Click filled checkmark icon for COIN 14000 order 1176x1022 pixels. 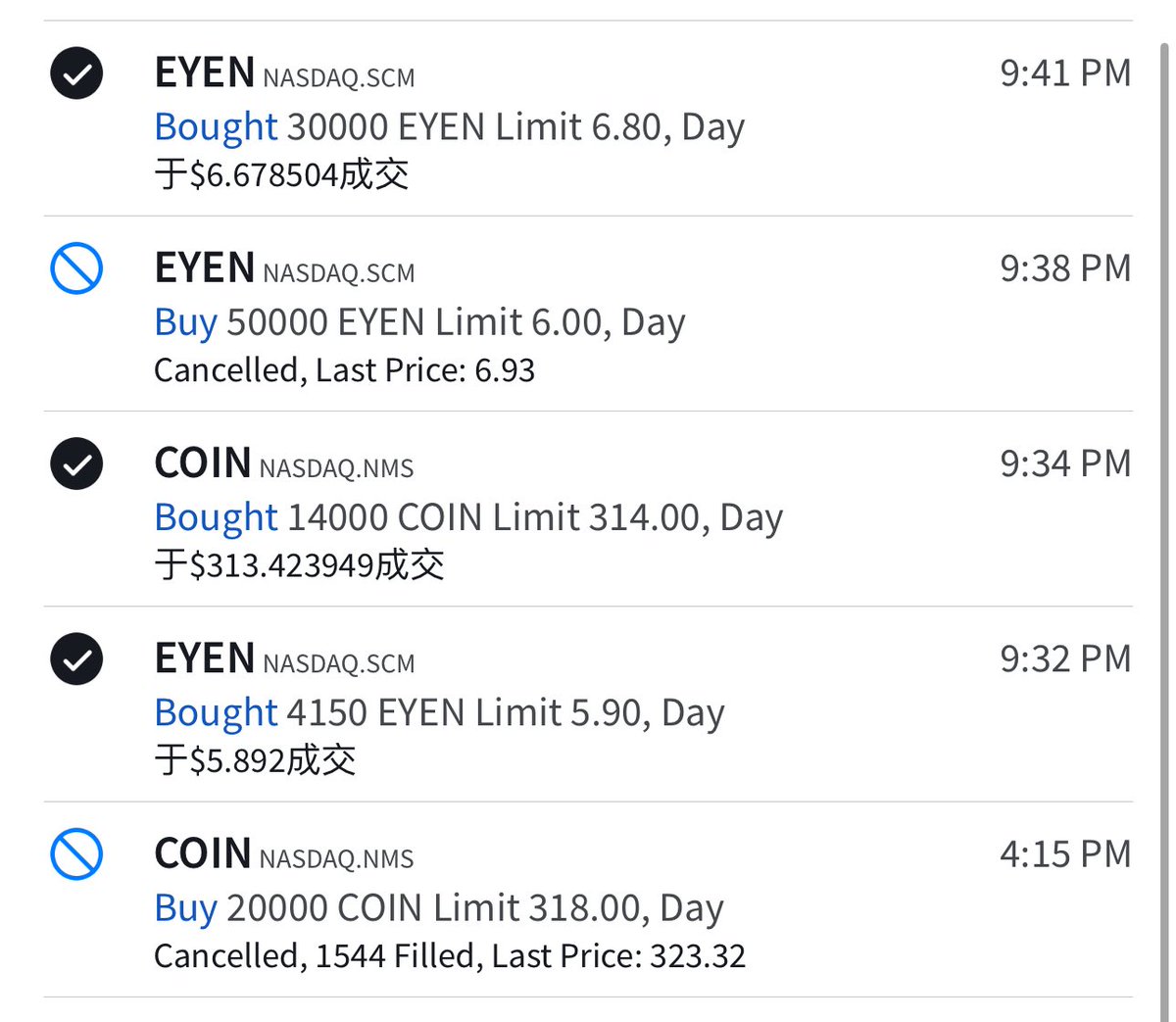[76, 463]
